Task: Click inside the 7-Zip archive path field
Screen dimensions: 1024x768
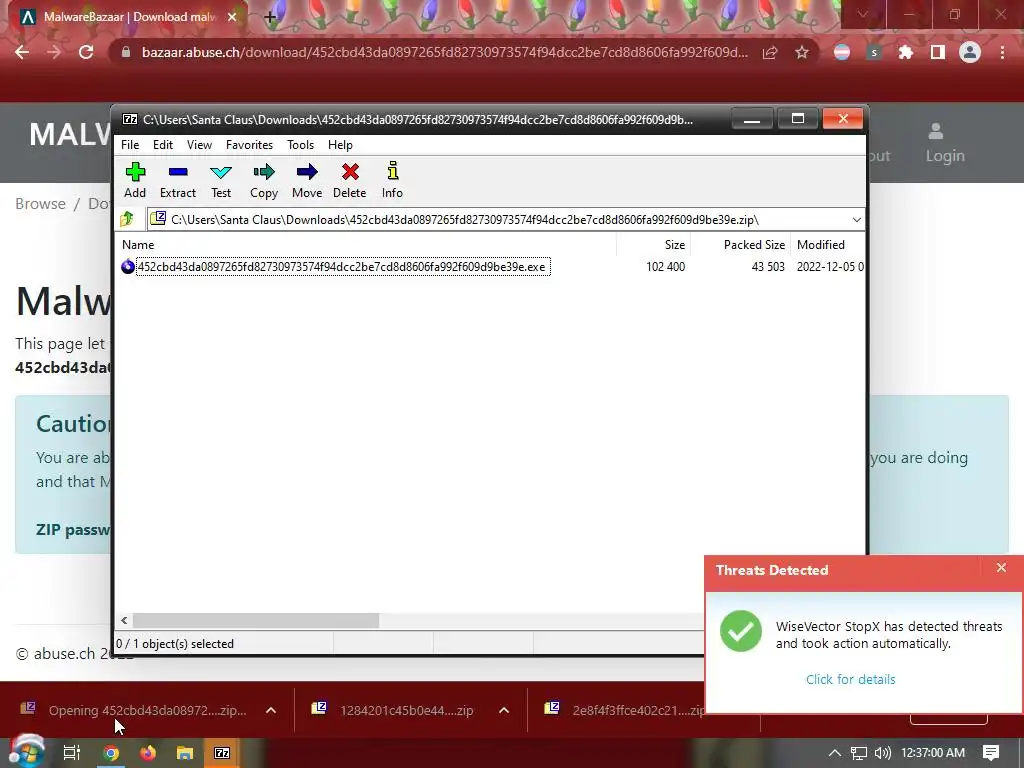Action: click(500, 220)
